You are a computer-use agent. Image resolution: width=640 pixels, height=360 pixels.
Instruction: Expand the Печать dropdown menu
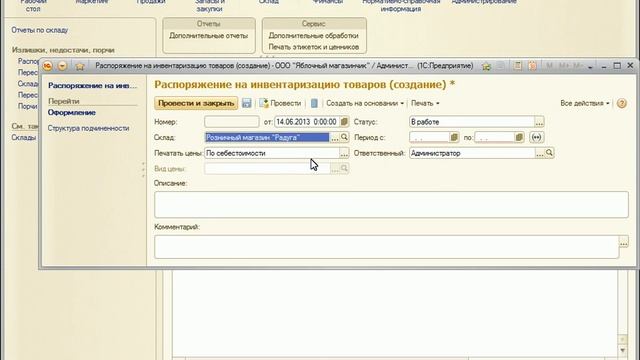pos(425,103)
